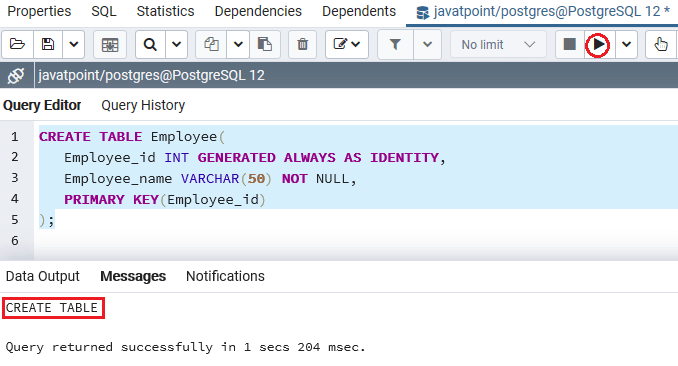678x366 pixels.
Task: Click the Open File folder icon
Action: [x=17, y=44]
